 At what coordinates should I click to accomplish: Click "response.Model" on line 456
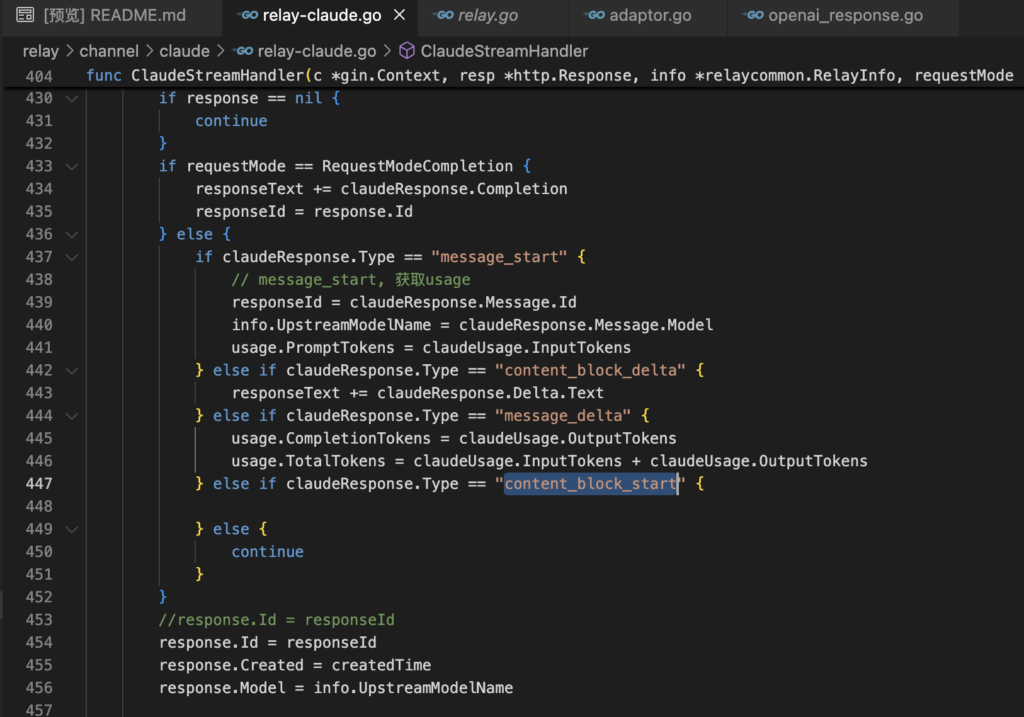pyautogui.click(x=222, y=688)
